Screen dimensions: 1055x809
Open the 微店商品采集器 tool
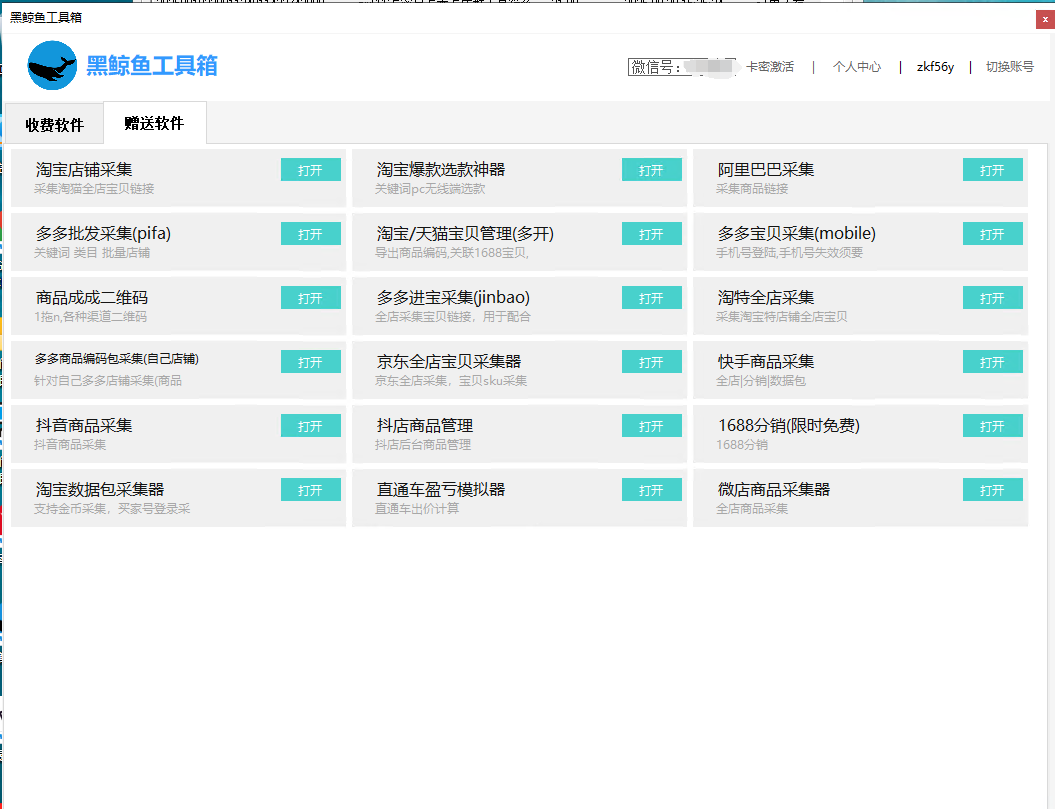pyautogui.click(x=992, y=490)
